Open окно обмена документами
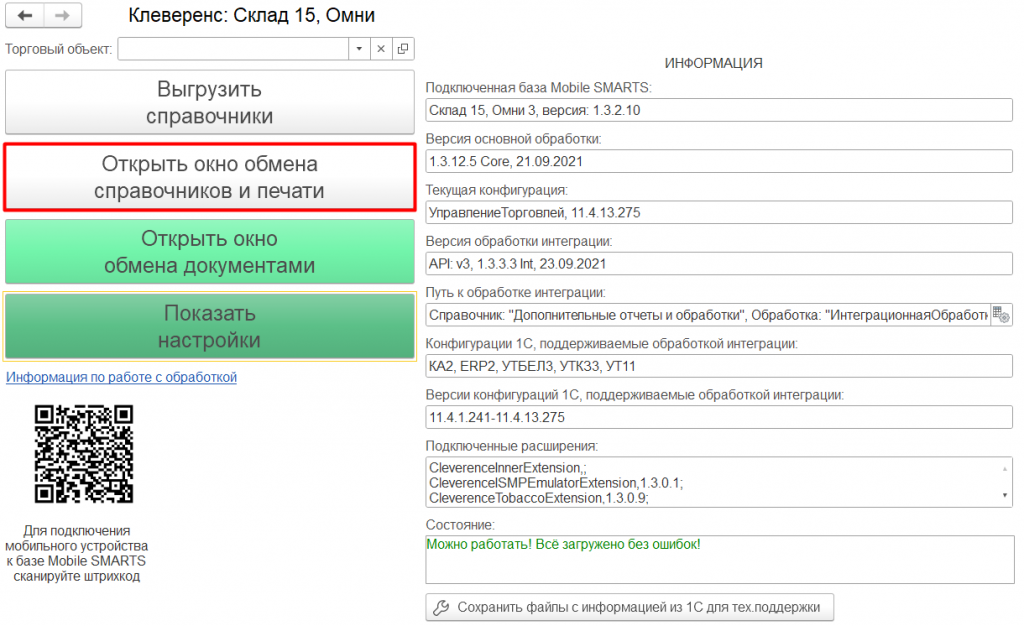This screenshot has width=1024, height=626. point(210,252)
